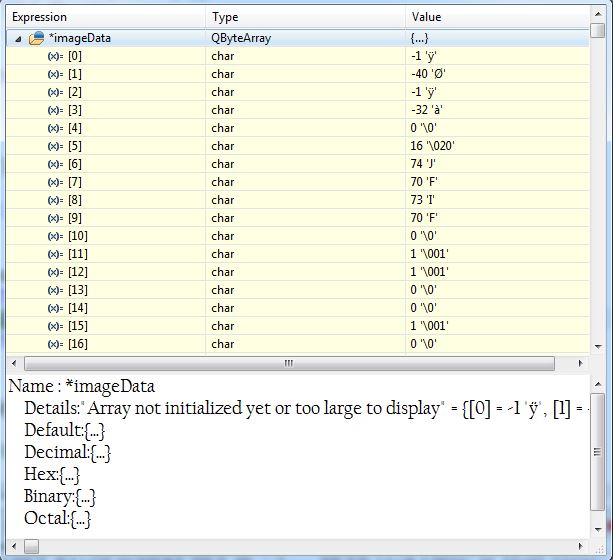Viewport: 613px width, 560px height.
Task: Click the detail pane vertical scrollbar thumb
Action: click(x=598, y=452)
